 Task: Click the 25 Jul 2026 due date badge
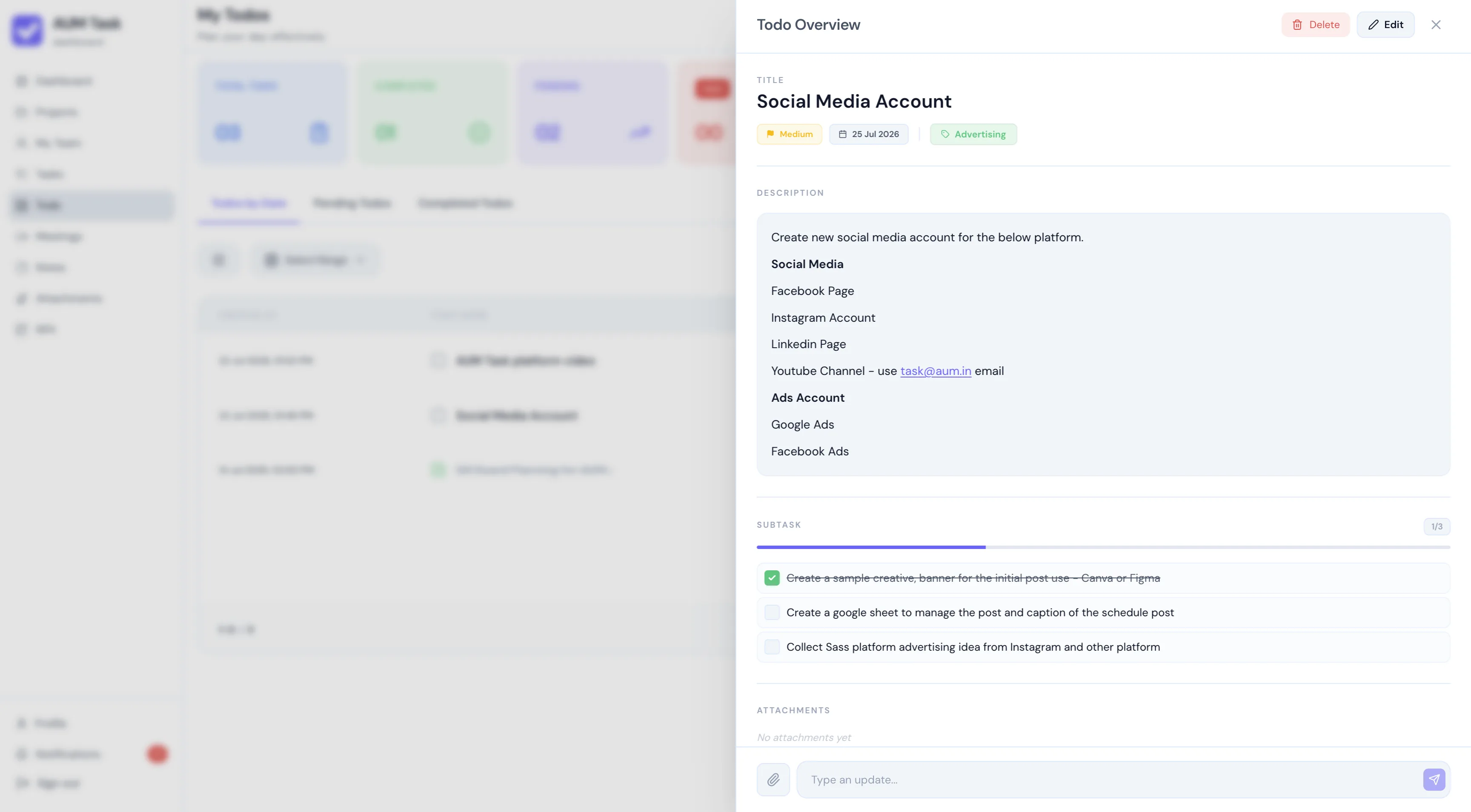869,134
